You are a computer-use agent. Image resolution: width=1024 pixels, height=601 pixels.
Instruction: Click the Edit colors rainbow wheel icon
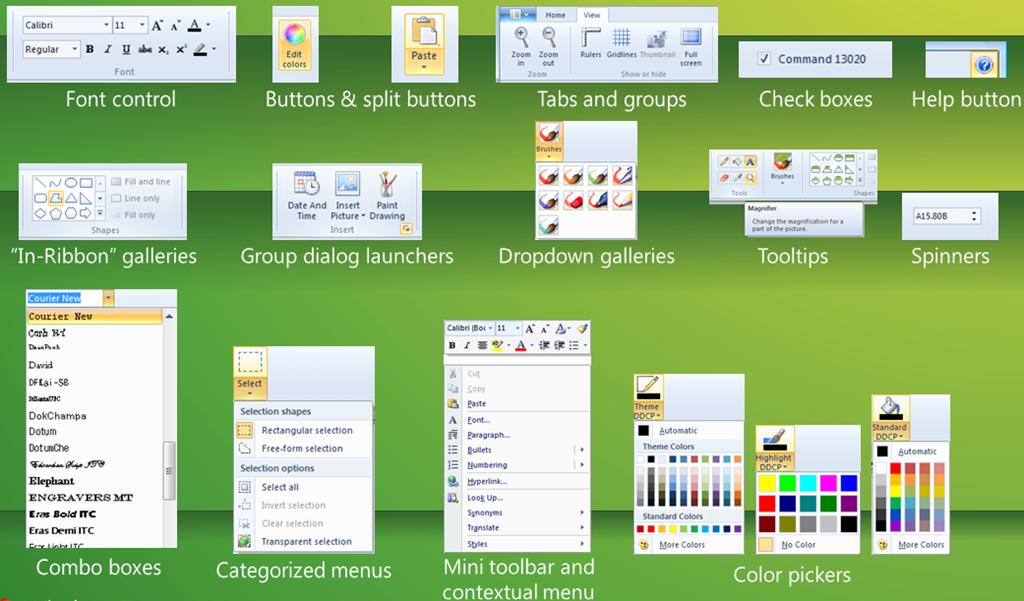294,36
